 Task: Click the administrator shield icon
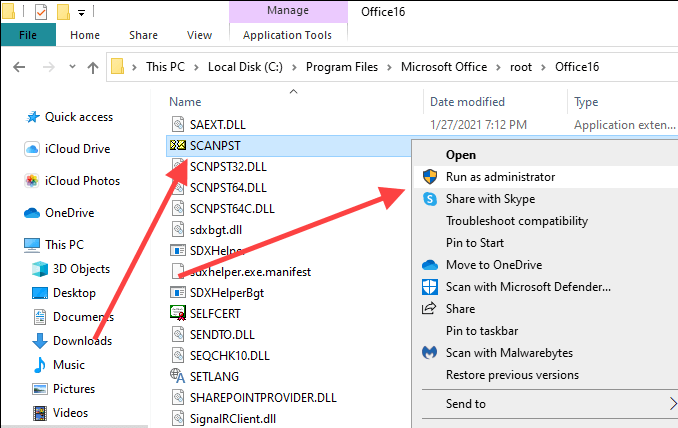point(430,177)
